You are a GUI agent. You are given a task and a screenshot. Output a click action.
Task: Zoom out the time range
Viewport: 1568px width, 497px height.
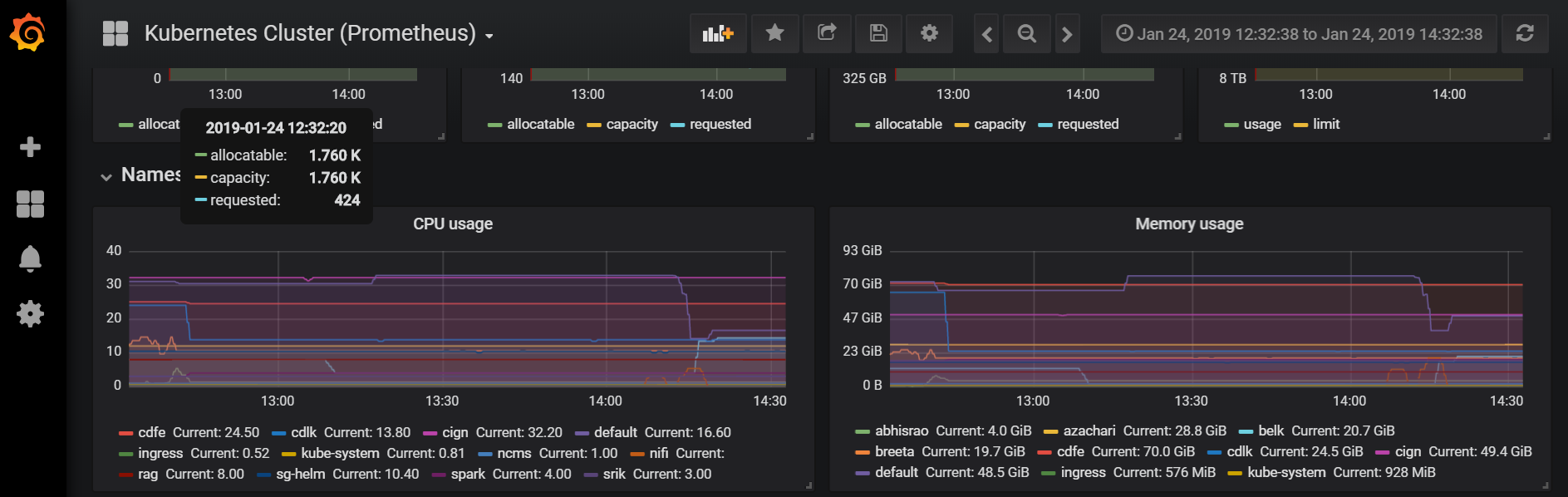(x=1027, y=34)
